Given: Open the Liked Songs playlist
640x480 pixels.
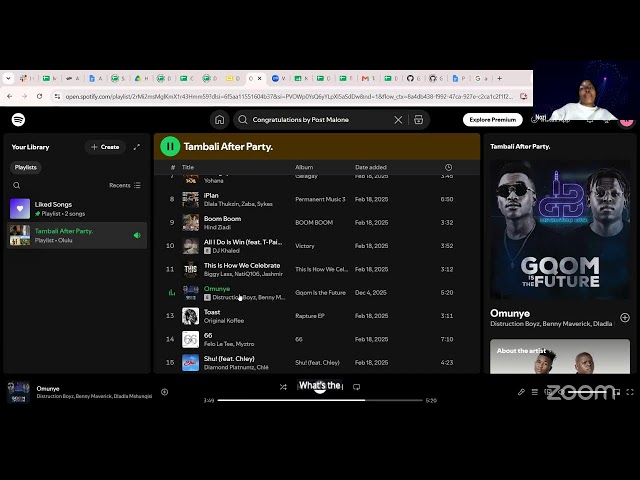Looking at the screenshot, I should coord(77,209).
